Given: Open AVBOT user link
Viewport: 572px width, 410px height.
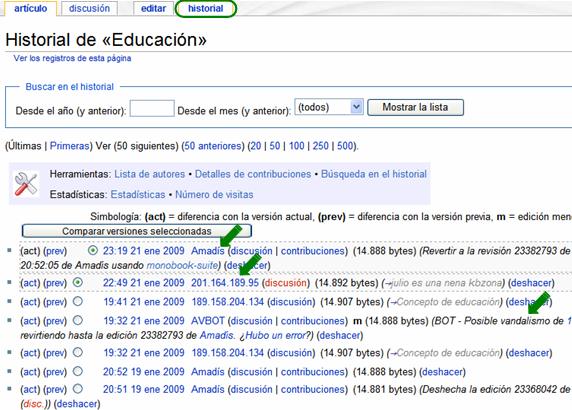Looking at the screenshot, I should pyautogui.click(x=208, y=321).
